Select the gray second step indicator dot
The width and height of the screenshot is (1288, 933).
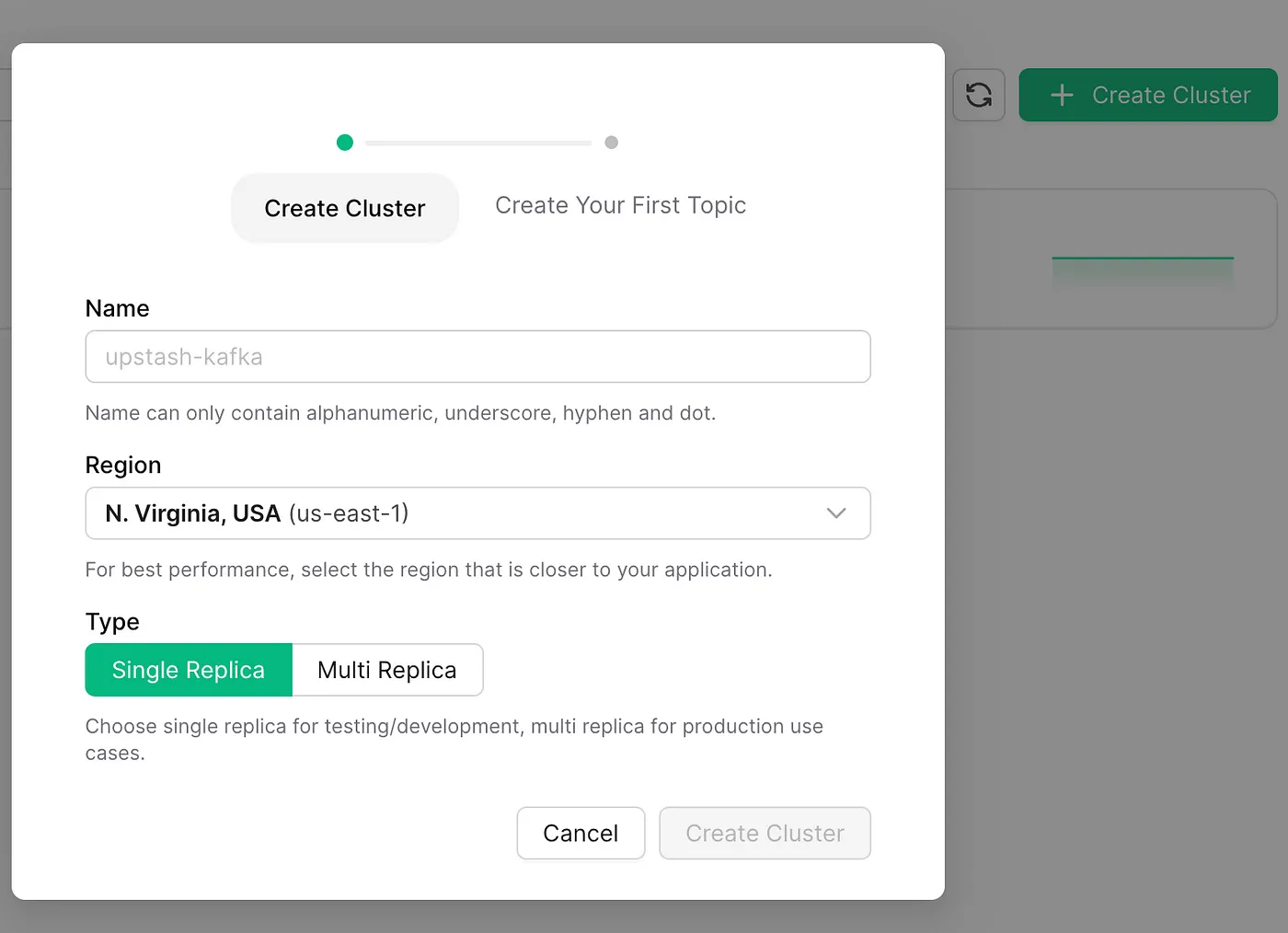pos(611,143)
